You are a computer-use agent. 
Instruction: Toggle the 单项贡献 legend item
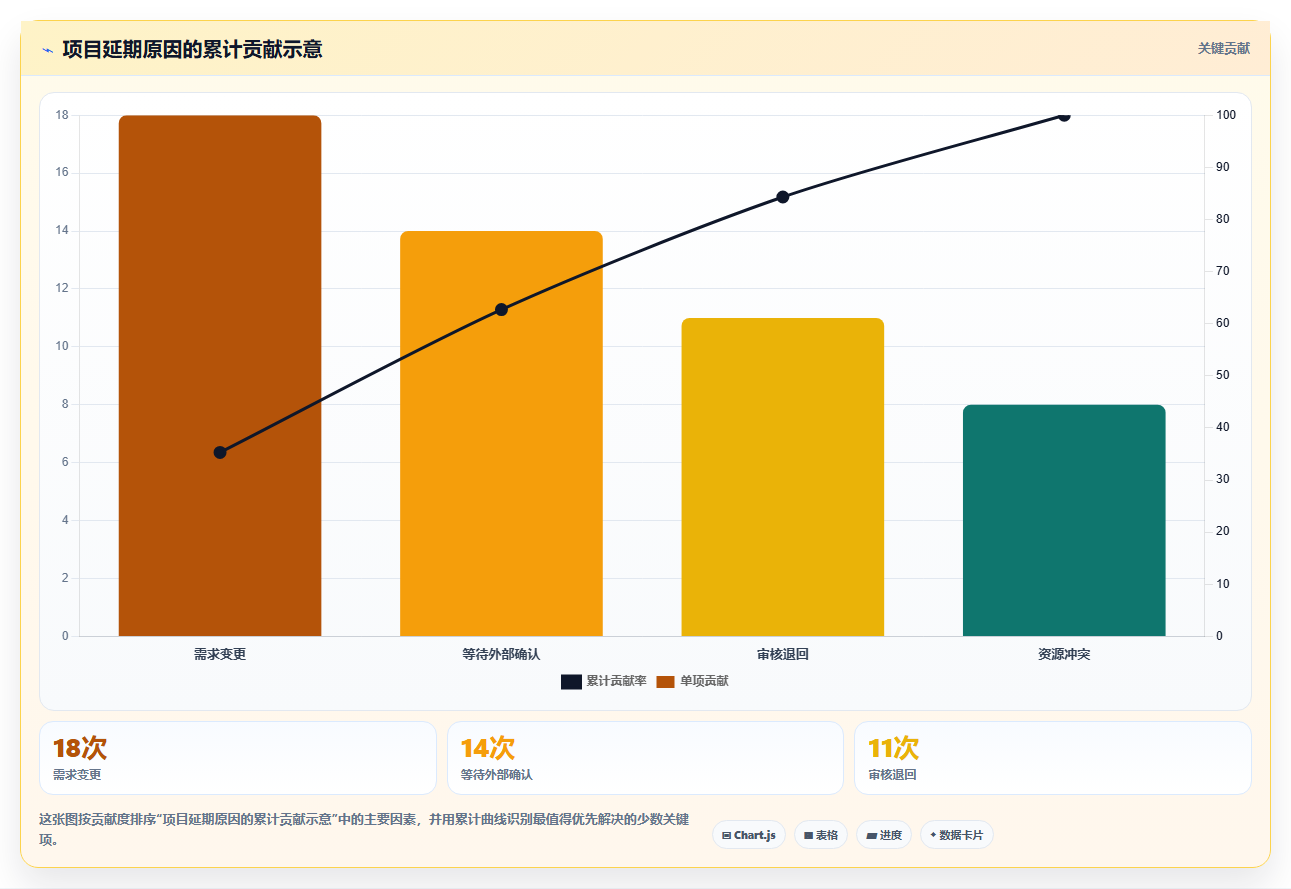click(x=692, y=681)
